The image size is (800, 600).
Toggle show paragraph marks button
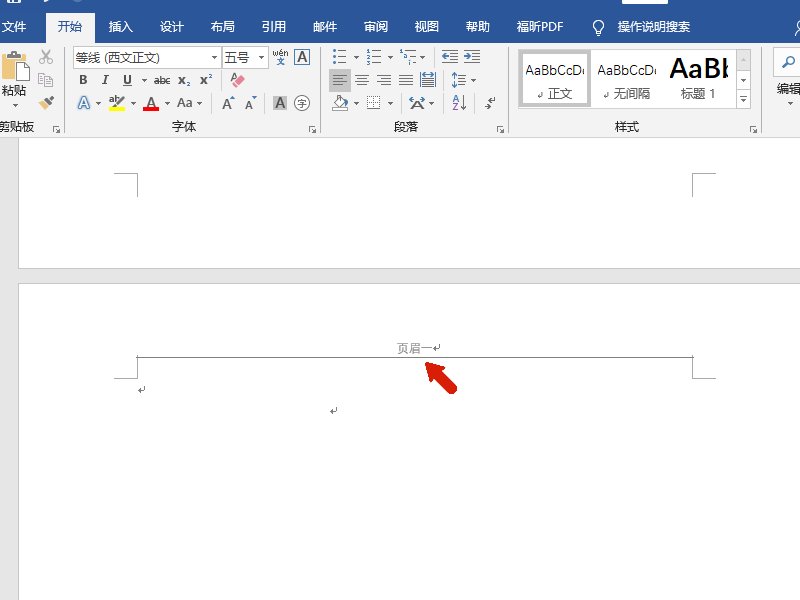[x=490, y=102]
